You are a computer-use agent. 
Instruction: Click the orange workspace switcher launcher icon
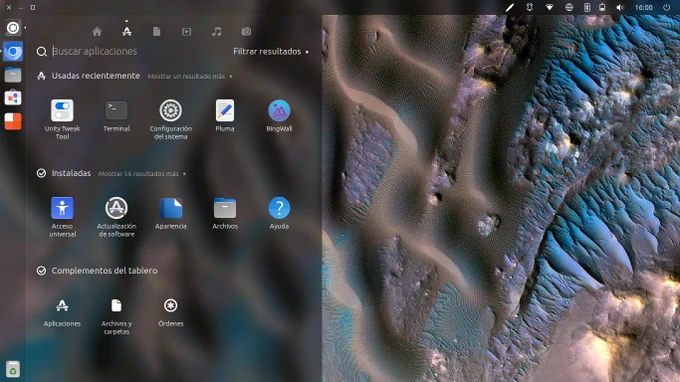[13, 121]
